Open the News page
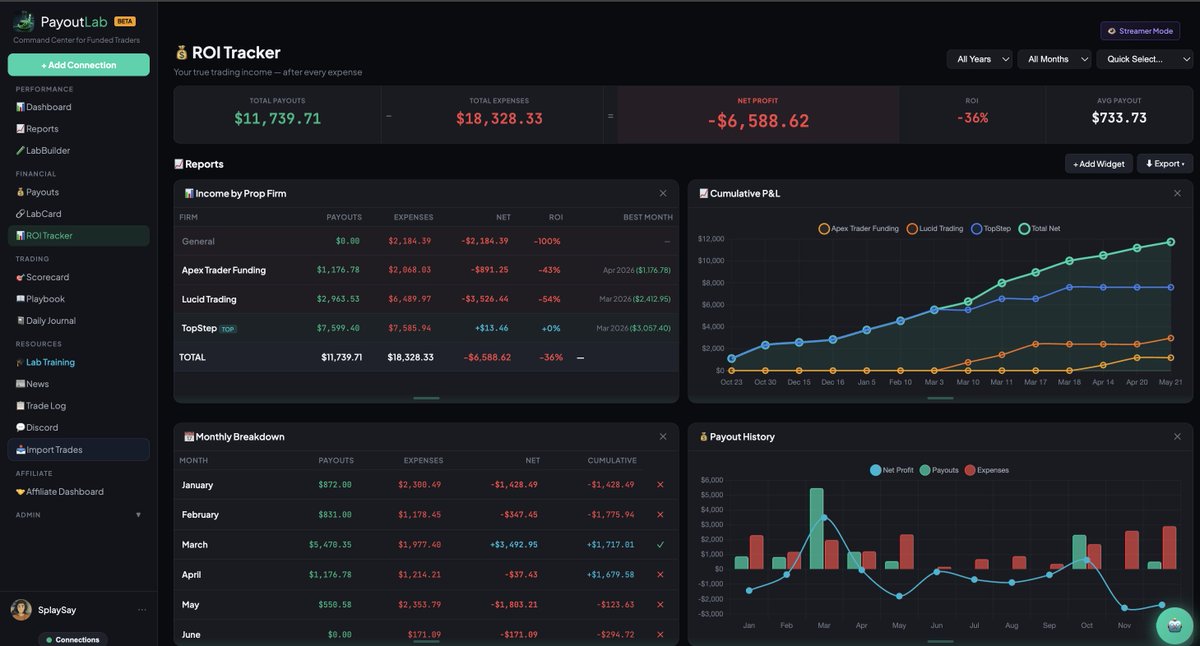Viewport: 1200px width, 646px height. click(x=32, y=384)
